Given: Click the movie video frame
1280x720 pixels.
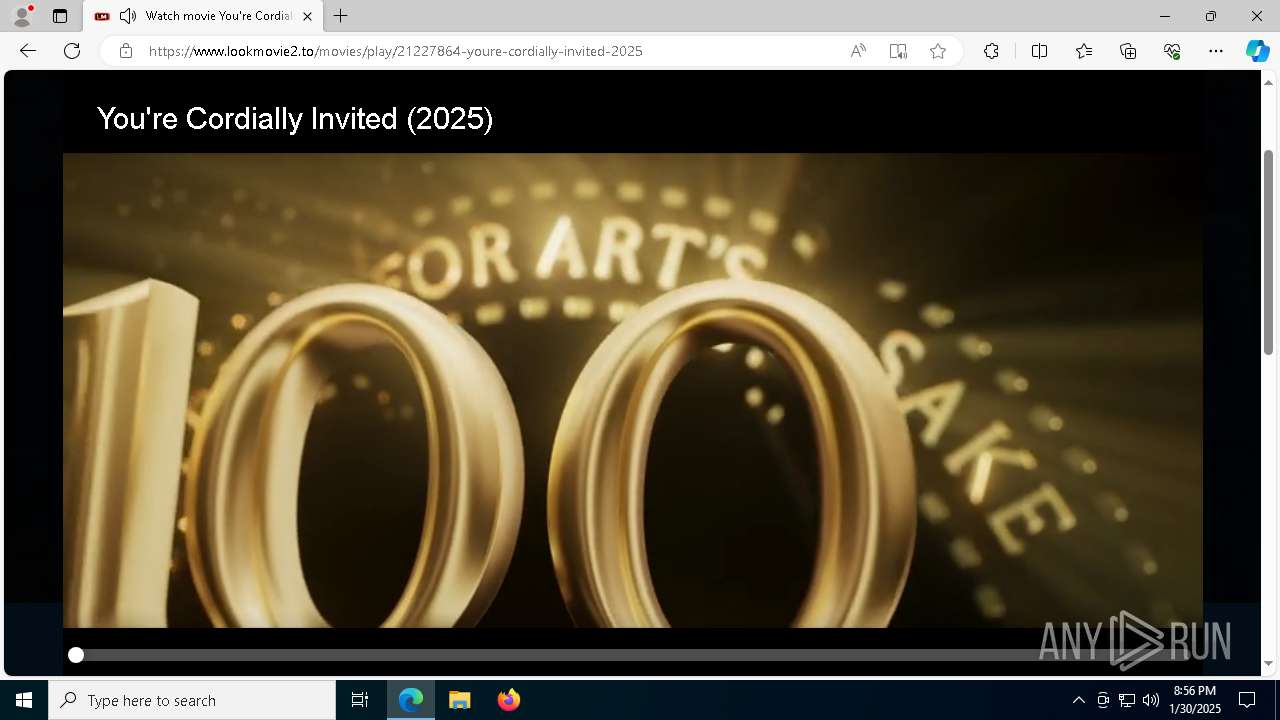Looking at the screenshot, I should pos(632,390).
